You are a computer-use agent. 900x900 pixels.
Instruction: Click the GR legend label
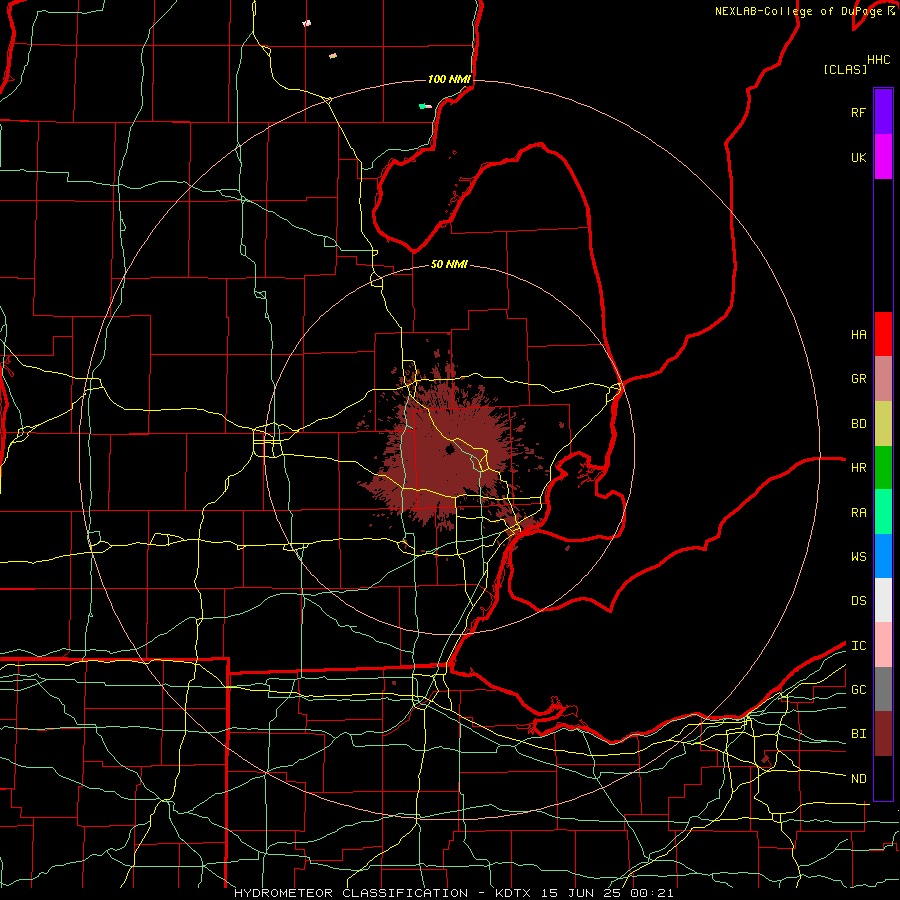pos(858,379)
